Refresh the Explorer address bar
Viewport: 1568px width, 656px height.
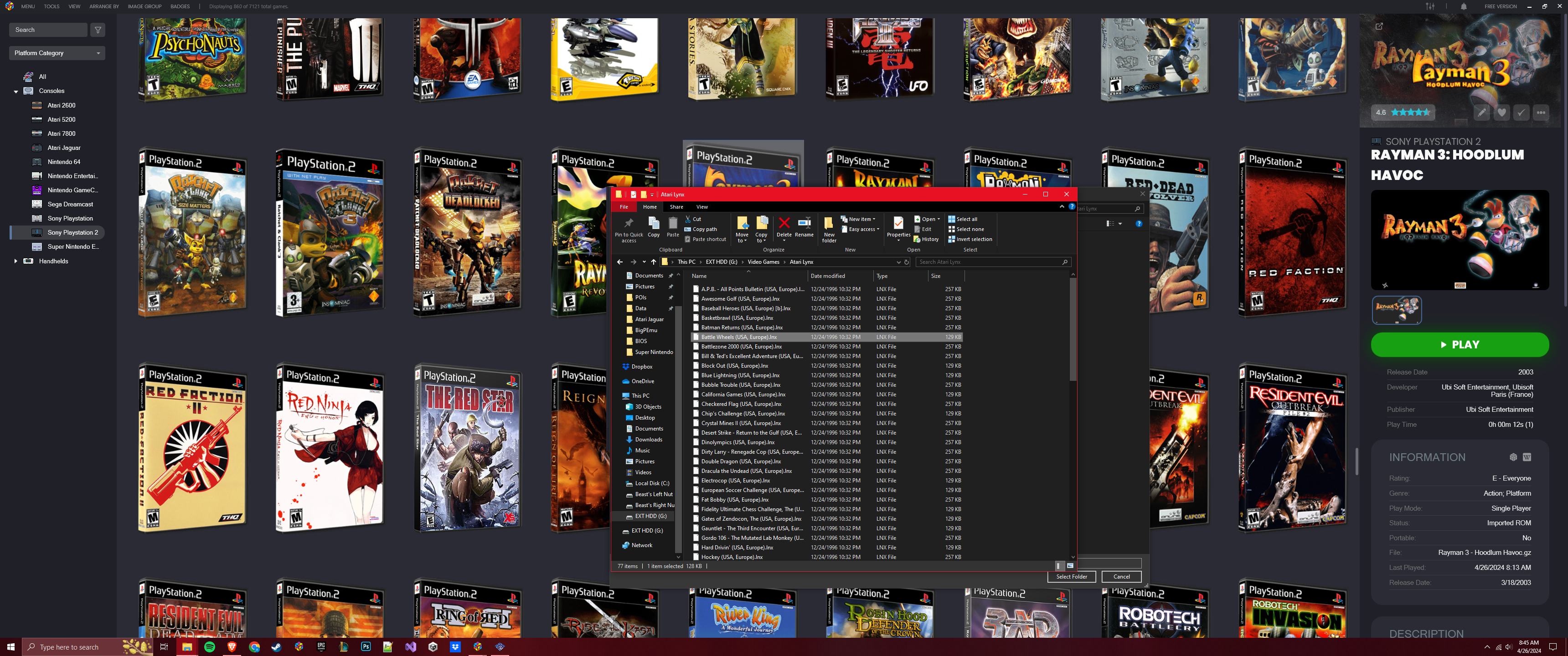pyautogui.click(x=906, y=262)
